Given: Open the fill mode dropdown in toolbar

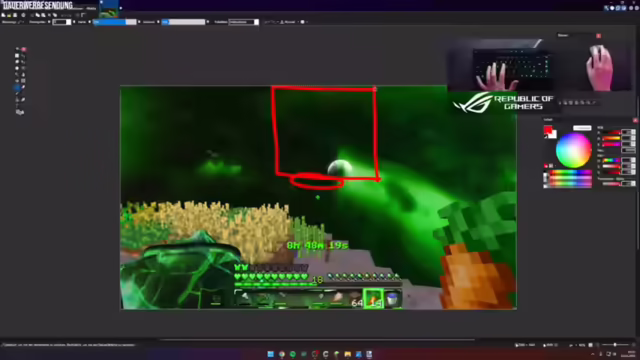Looking at the screenshot, I should pyautogui.click(x=243, y=22).
